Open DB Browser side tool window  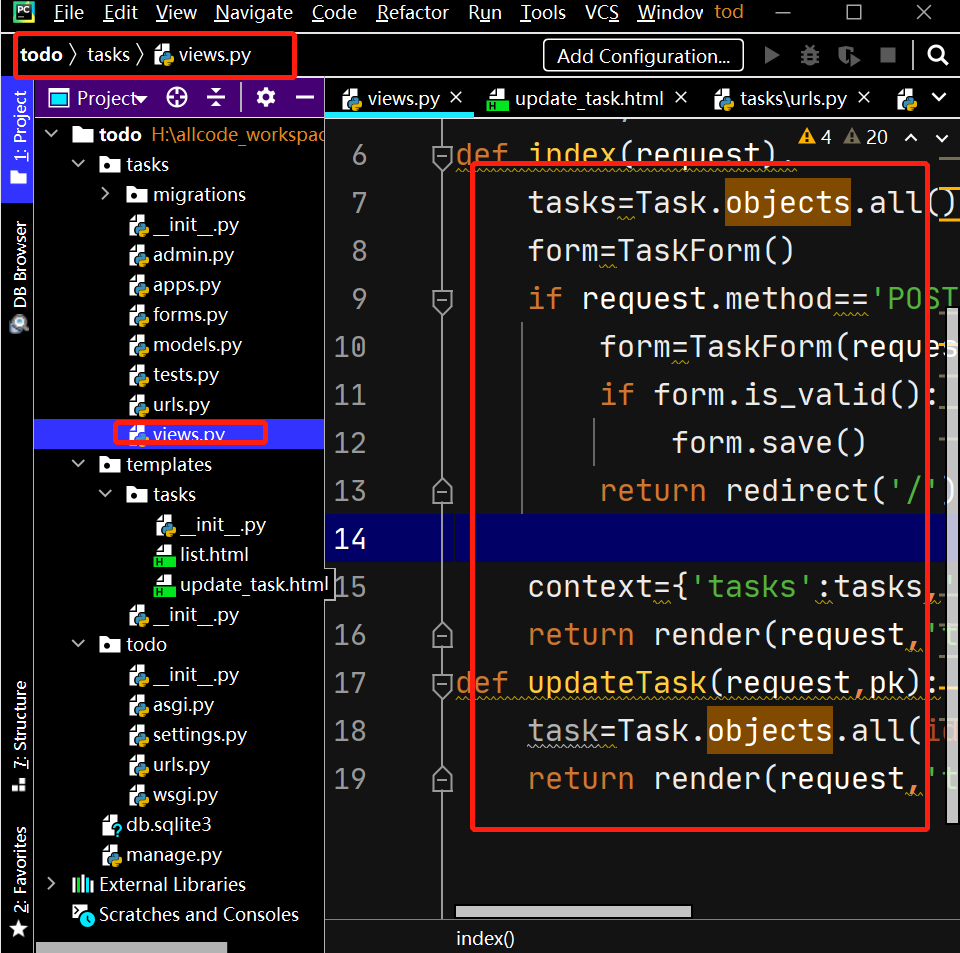point(20,277)
